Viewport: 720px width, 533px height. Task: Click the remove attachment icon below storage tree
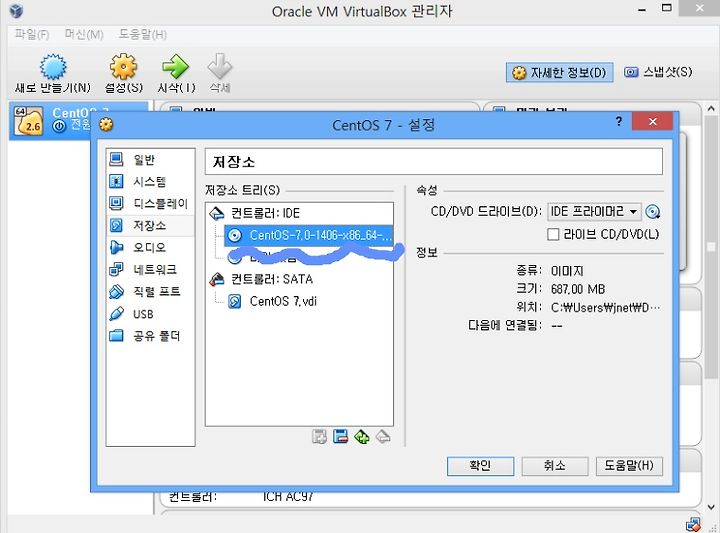coord(340,436)
